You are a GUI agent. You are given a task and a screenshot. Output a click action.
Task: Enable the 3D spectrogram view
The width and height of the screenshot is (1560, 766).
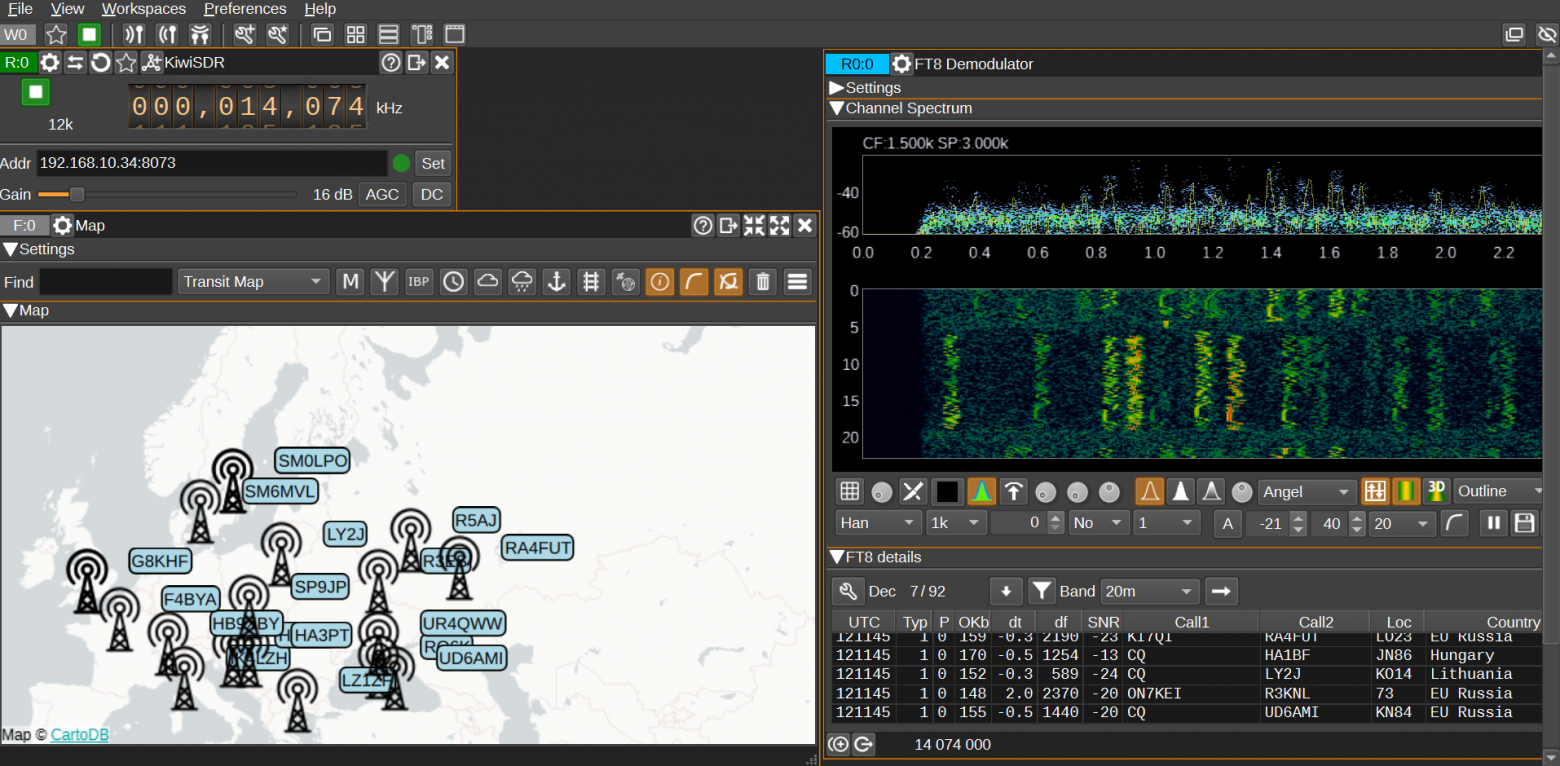coord(1436,491)
